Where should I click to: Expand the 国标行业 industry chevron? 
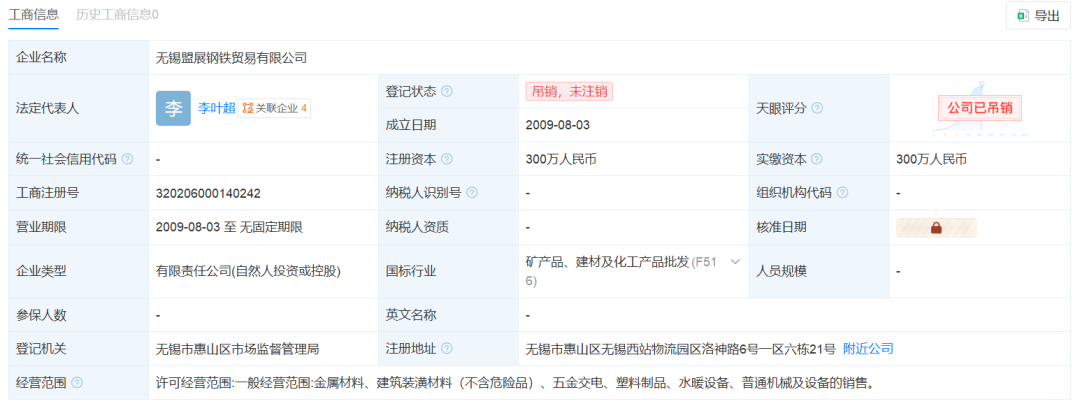(x=735, y=261)
